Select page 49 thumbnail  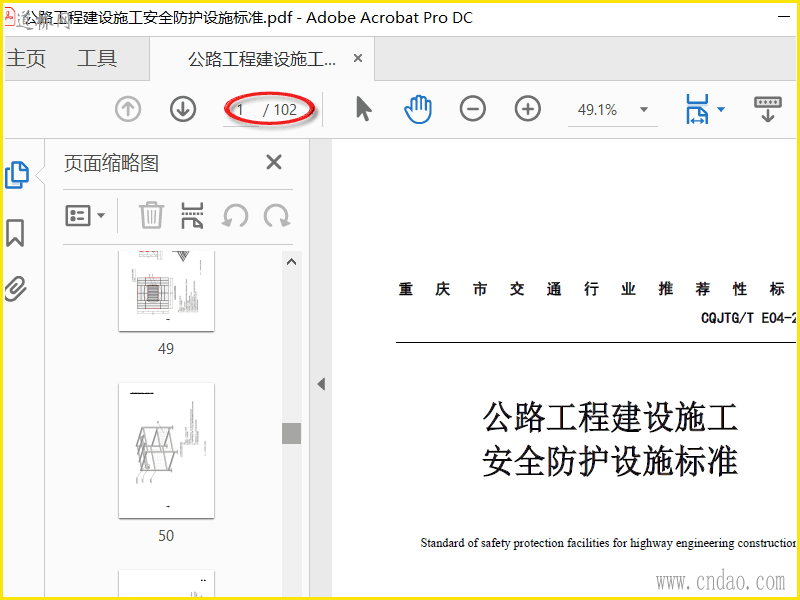tap(166, 291)
